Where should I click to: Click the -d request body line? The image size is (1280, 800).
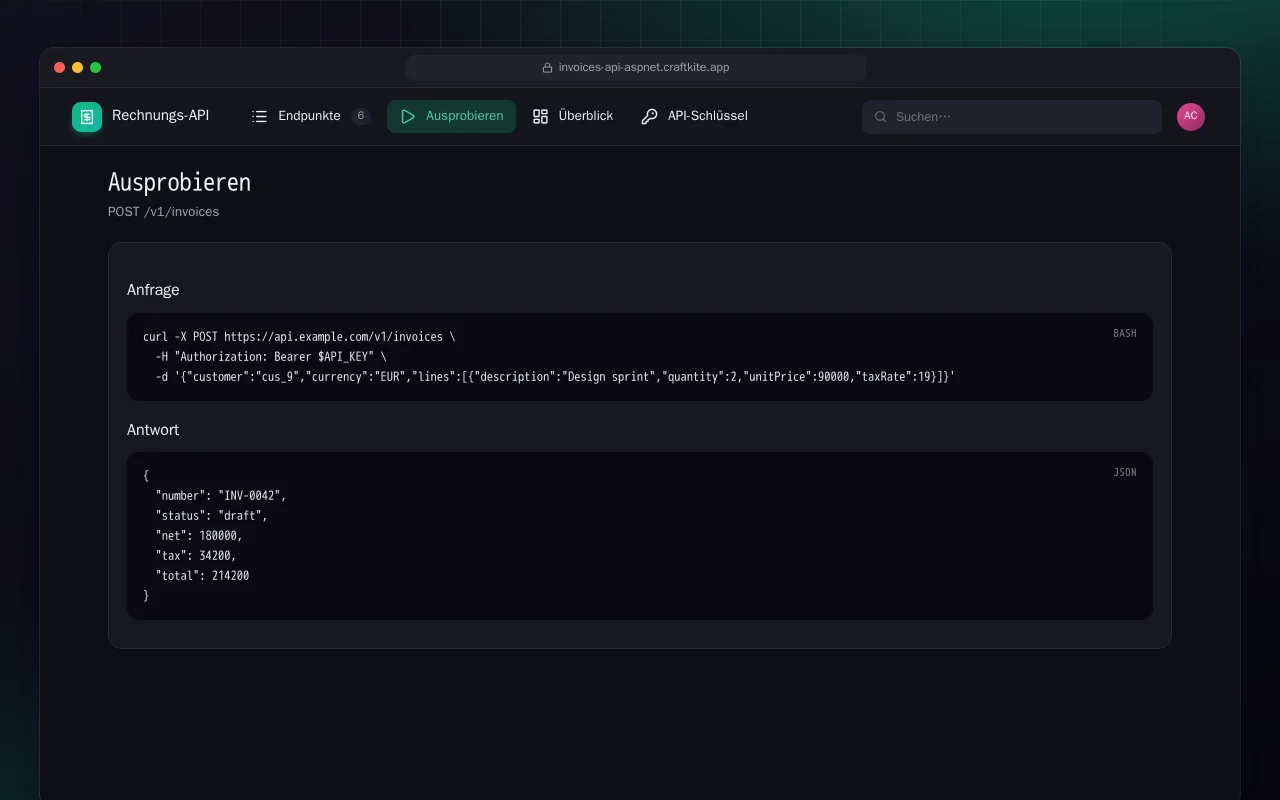[555, 377]
